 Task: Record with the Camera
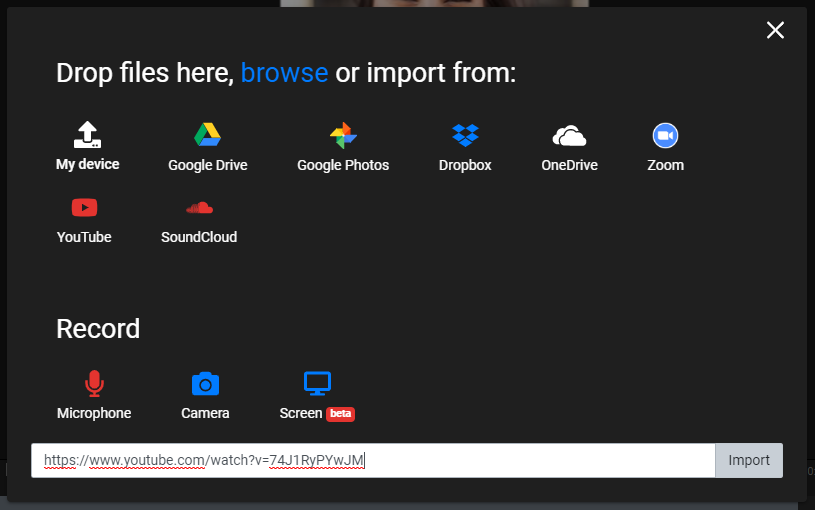[205, 395]
